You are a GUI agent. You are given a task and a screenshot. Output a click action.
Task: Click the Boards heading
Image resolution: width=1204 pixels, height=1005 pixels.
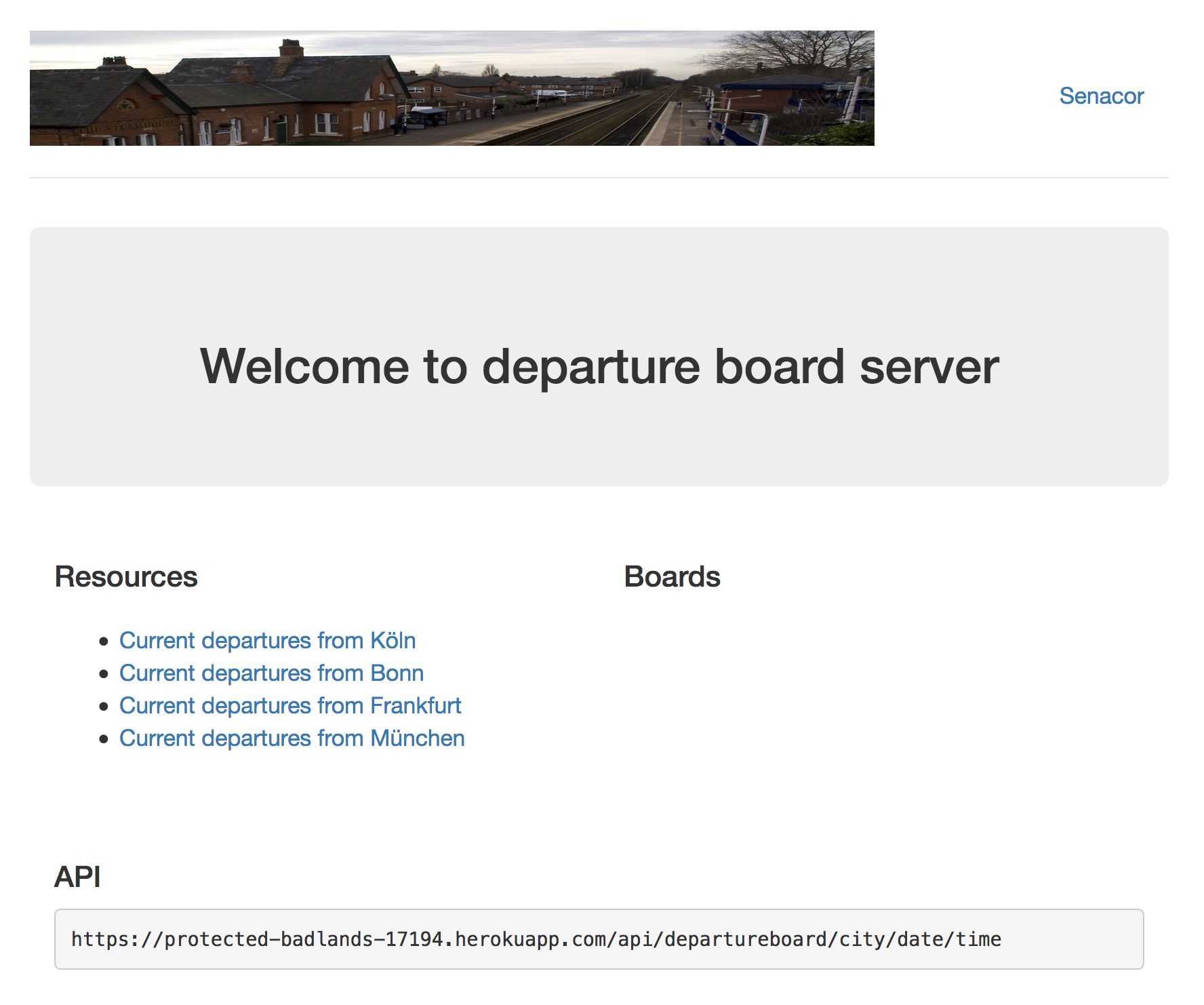tap(672, 577)
